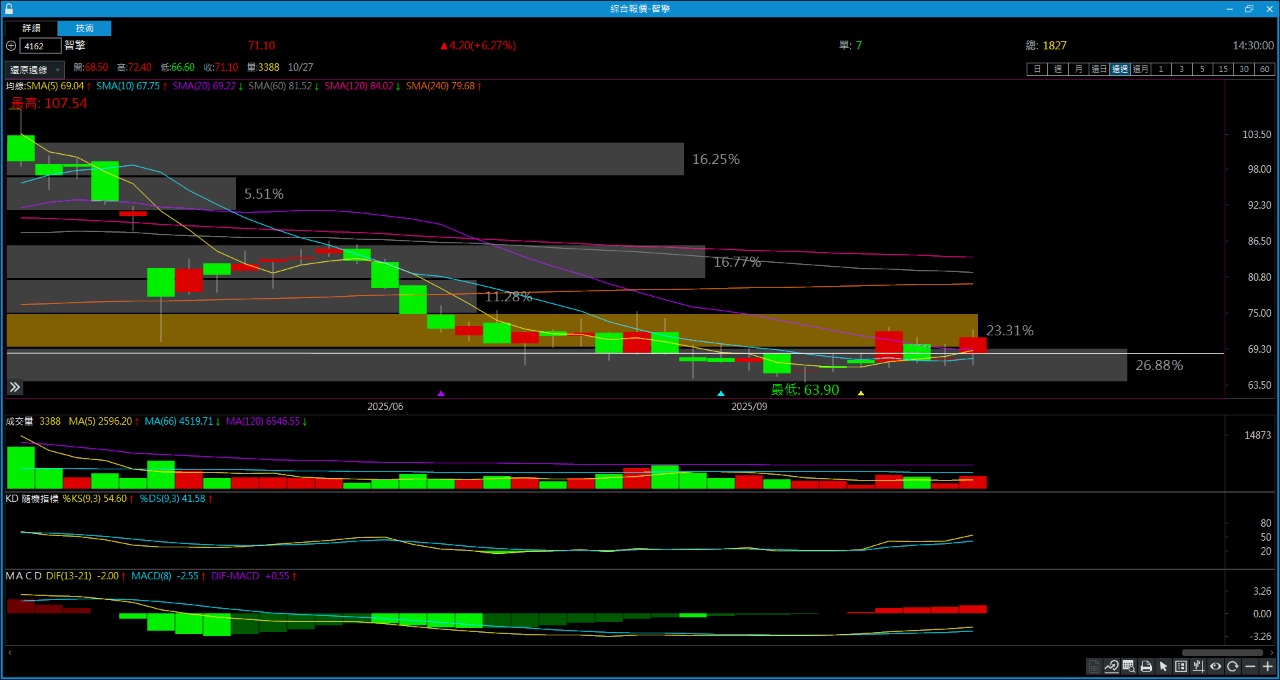
Task: Zoom out chart with minus icon
Action: pyautogui.click(x=1250, y=667)
